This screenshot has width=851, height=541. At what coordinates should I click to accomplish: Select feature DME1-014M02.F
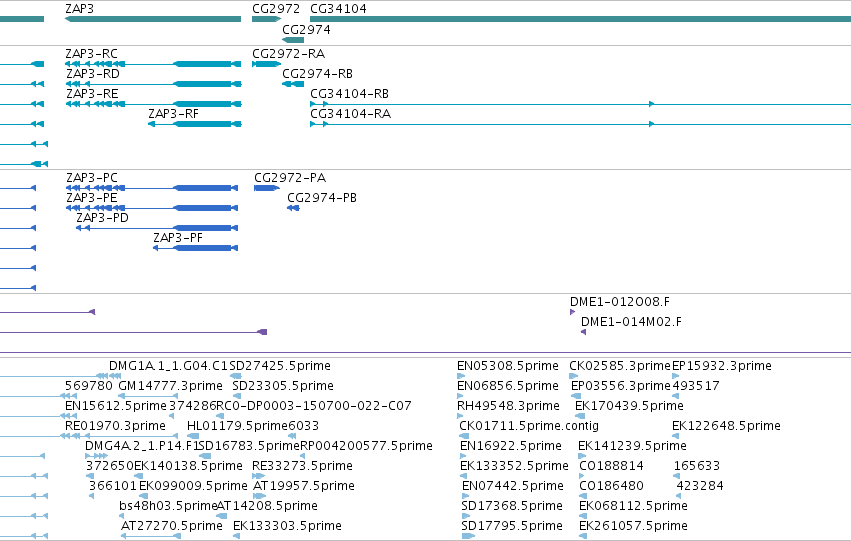point(631,322)
